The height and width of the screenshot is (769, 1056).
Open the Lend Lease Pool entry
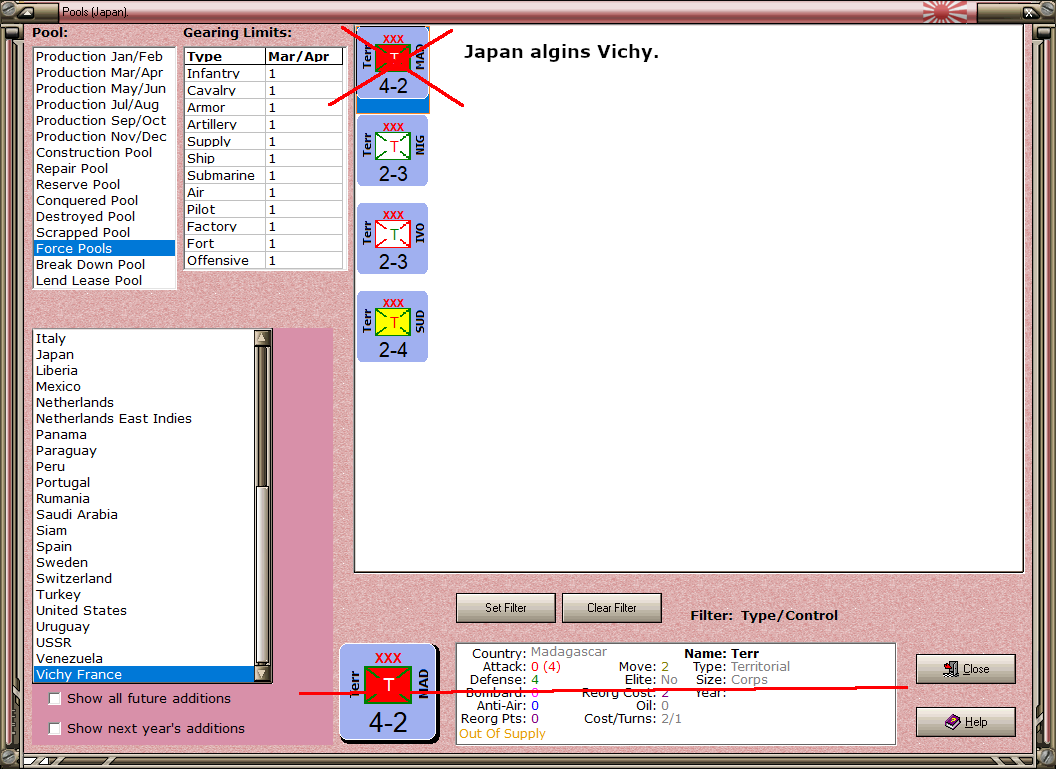point(104,281)
